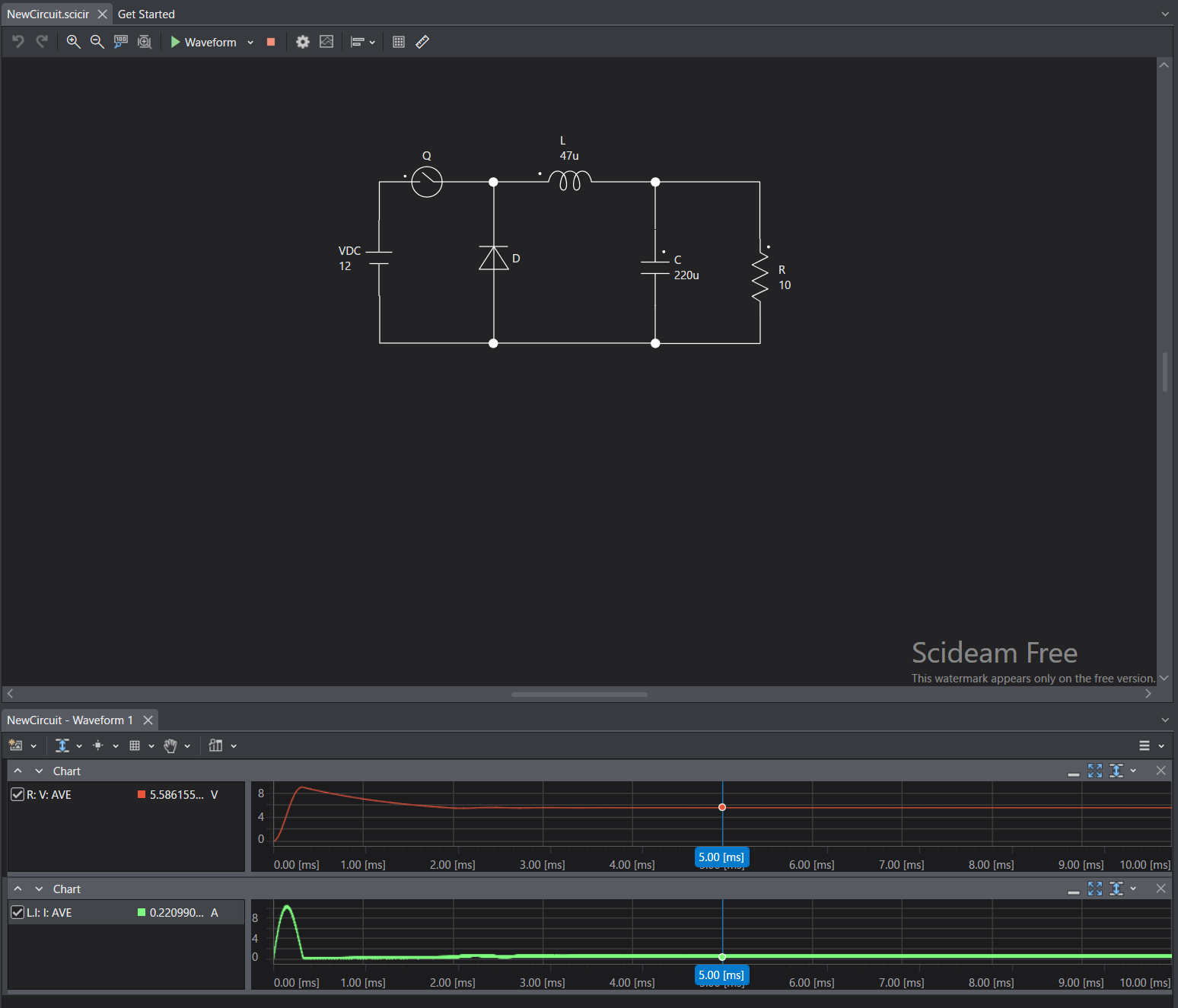Select the hand pan tool
Screen dimensions: 1178x1008
170,746
